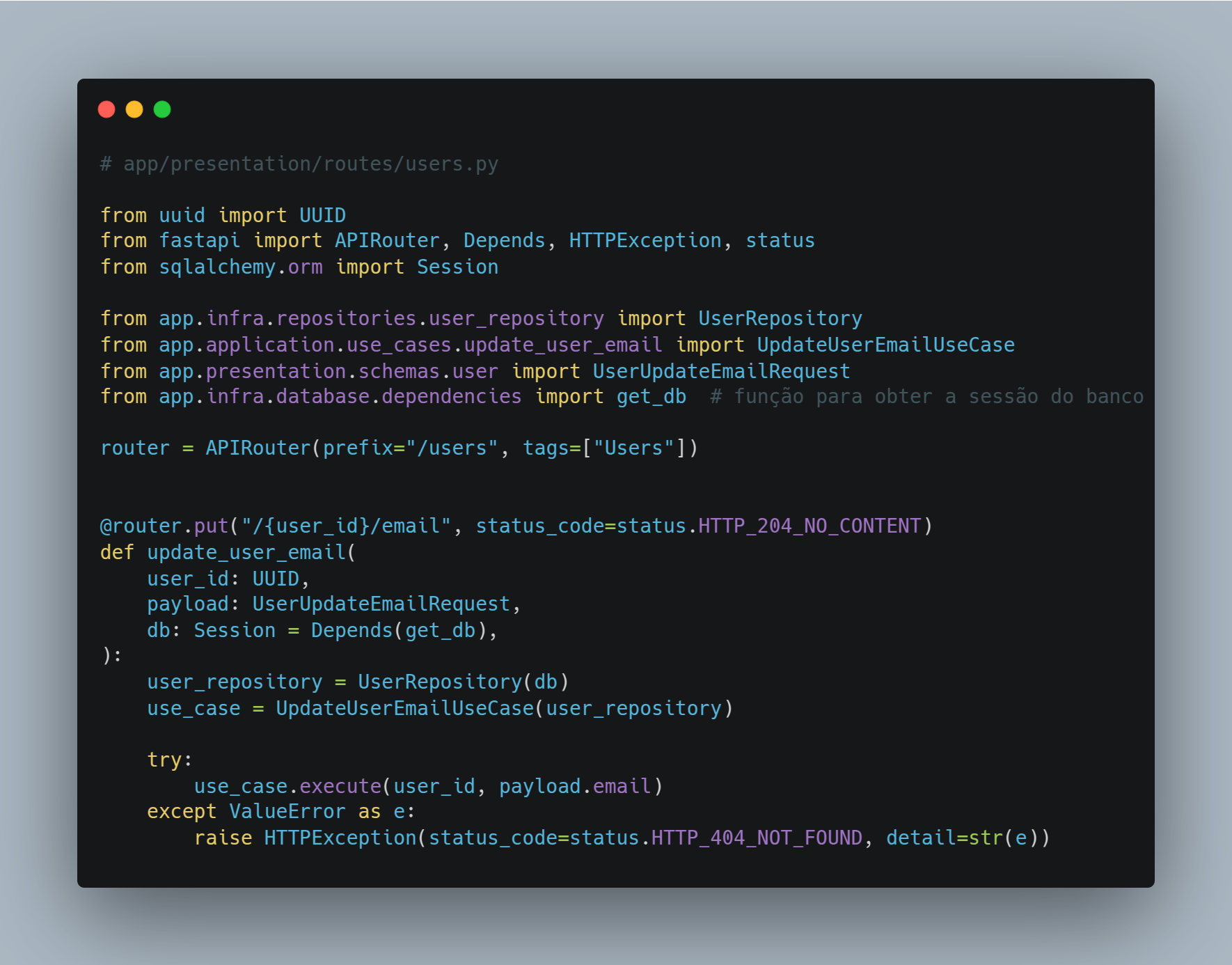Click 'payload' parameter in function signature
The width and height of the screenshot is (1232, 965).
coord(188,604)
